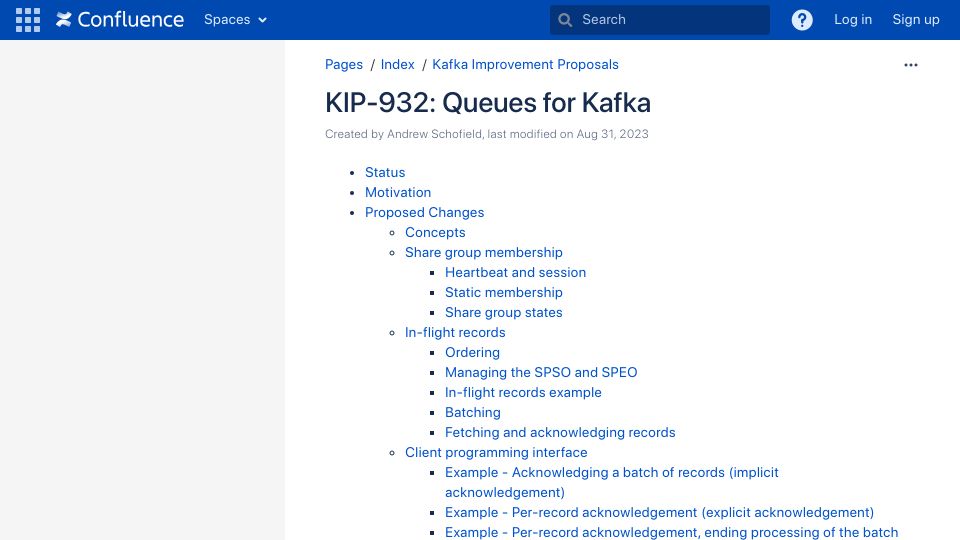This screenshot has width=960, height=540.
Task: Open Share group states link
Action: [504, 312]
